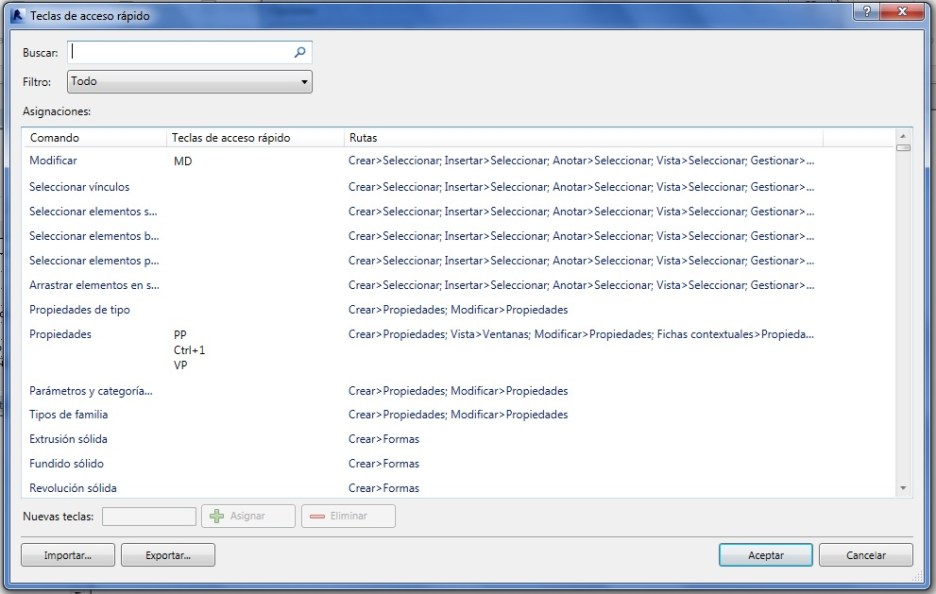Select the Modificar command row
This screenshot has width=936, height=594.
[x=53, y=160]
